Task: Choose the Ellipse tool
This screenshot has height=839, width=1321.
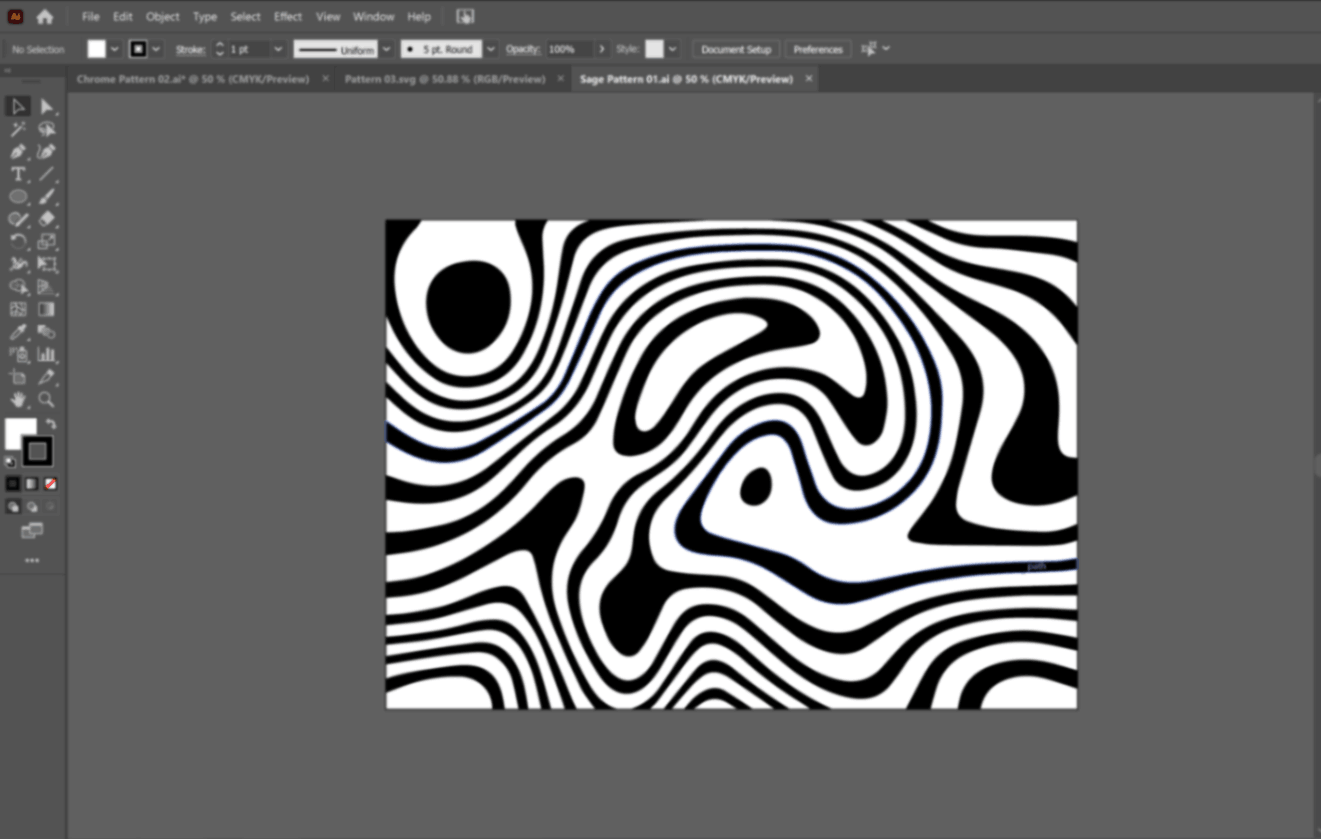Action: coord(18,196)
